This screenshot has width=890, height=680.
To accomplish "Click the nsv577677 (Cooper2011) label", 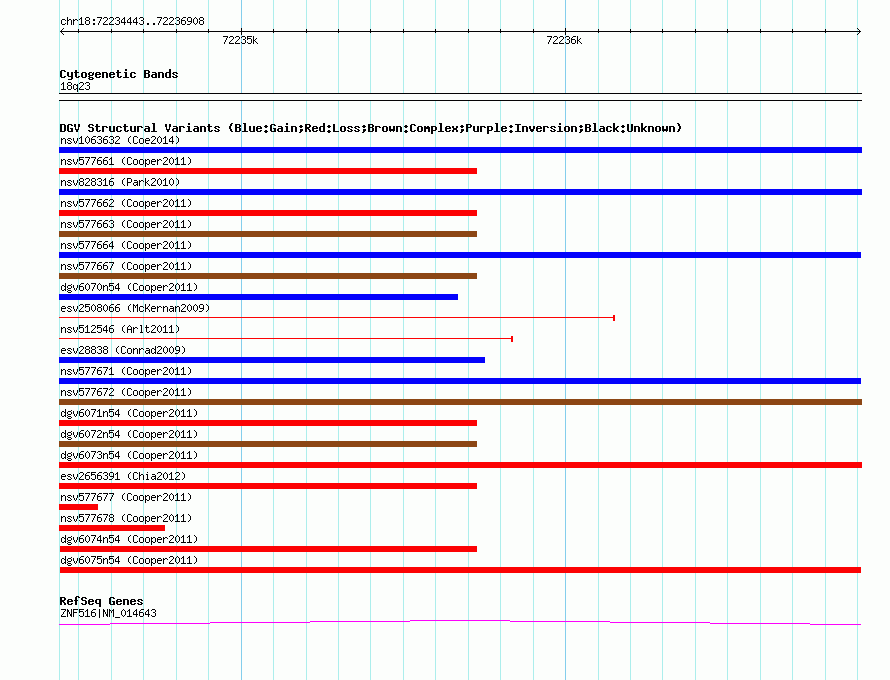I will pyautogui.click(x=126, y=497).
